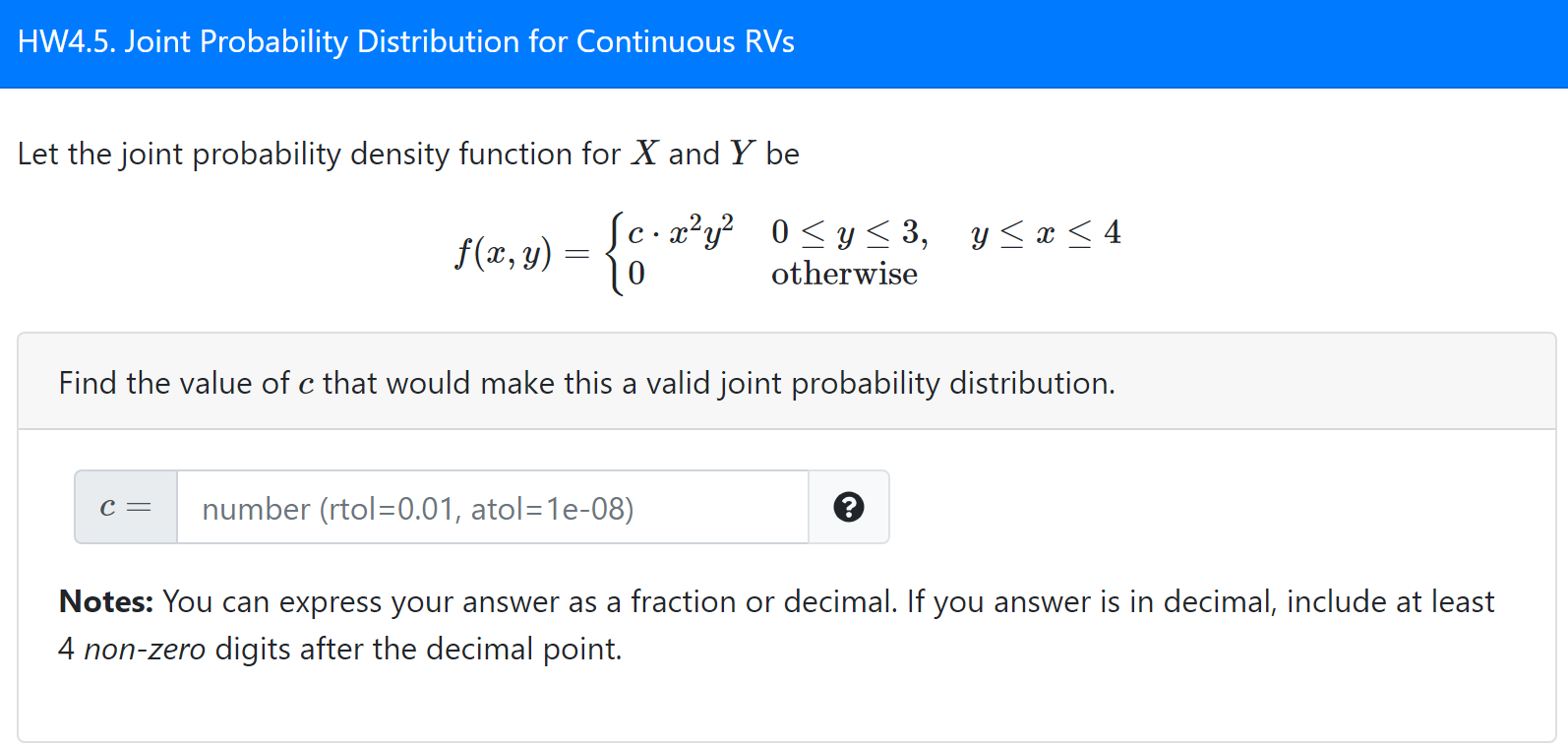This screenshot has height=746, width=1568.
Task: Click the answer input group container
Action: click(x=482, y=507)
